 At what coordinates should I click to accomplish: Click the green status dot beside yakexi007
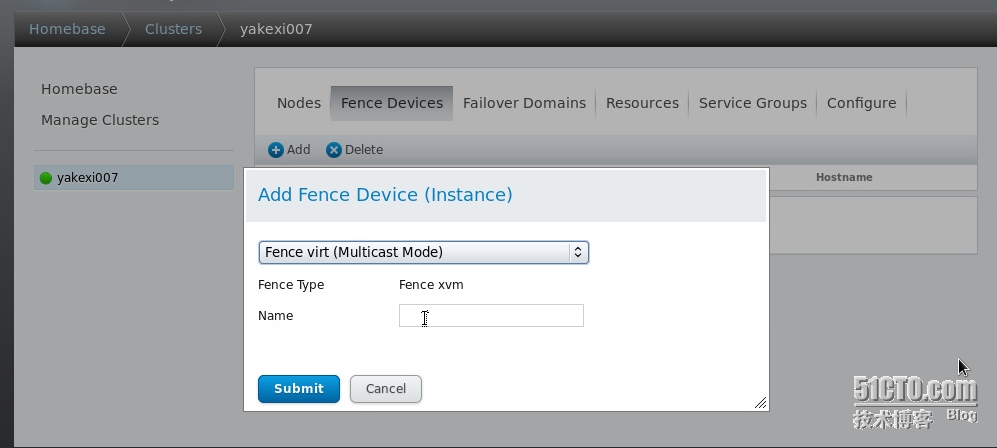point(46,178)
